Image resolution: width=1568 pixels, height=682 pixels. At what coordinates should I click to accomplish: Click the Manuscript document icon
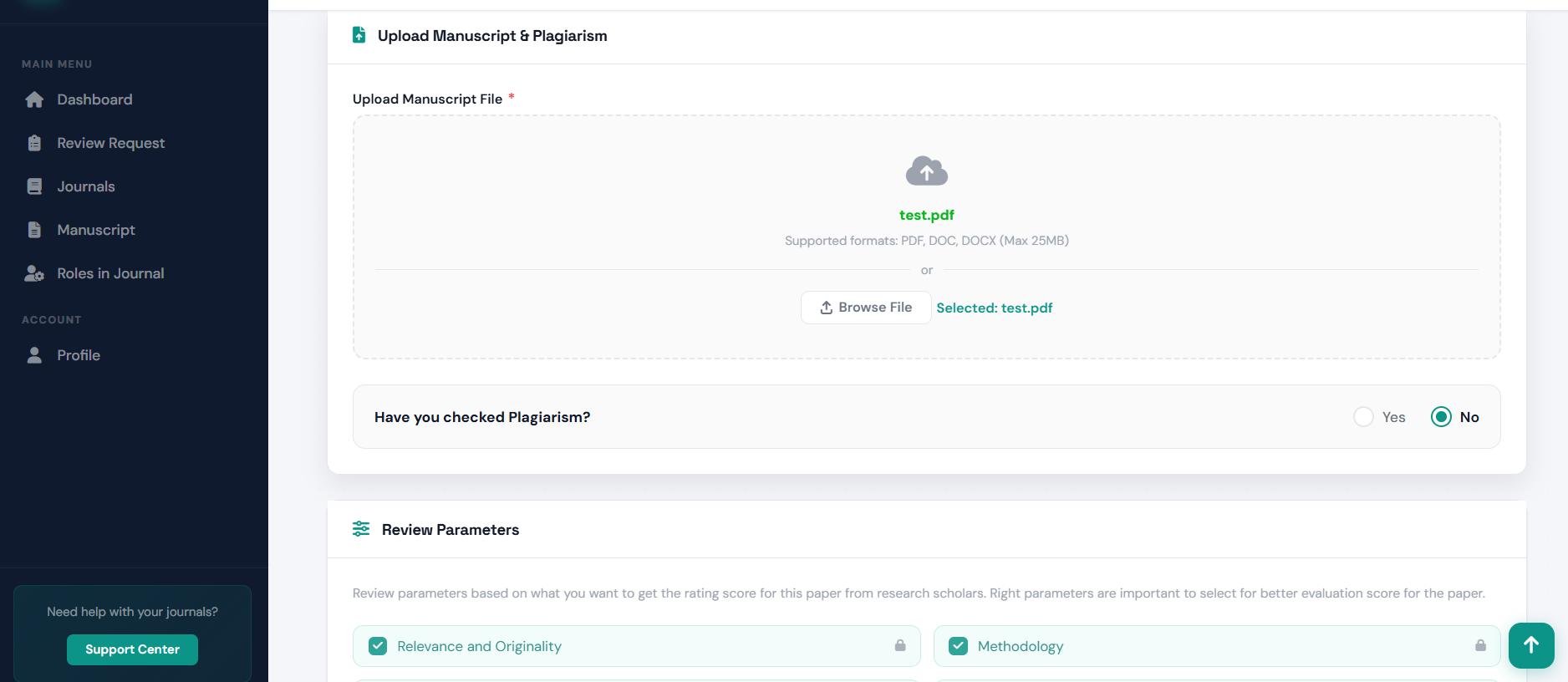click(34, 230)
